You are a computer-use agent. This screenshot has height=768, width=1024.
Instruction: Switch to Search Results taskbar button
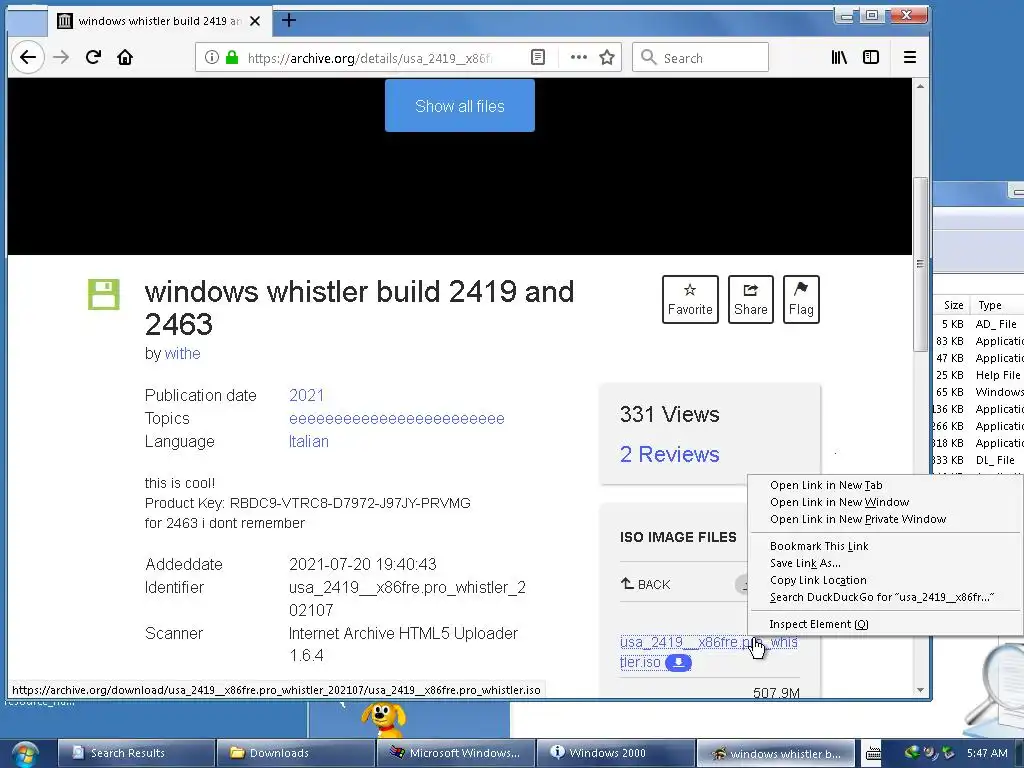click(x=136, y=753)
